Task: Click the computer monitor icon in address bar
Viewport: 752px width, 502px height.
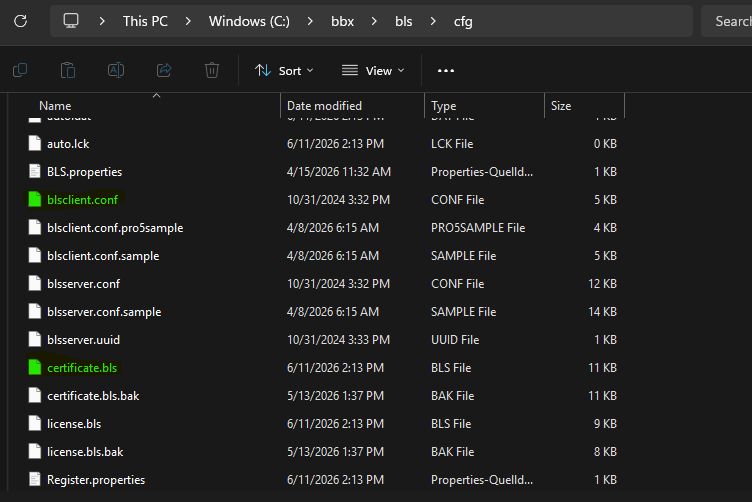Action: pyautogui.click(x=71, y=21)
